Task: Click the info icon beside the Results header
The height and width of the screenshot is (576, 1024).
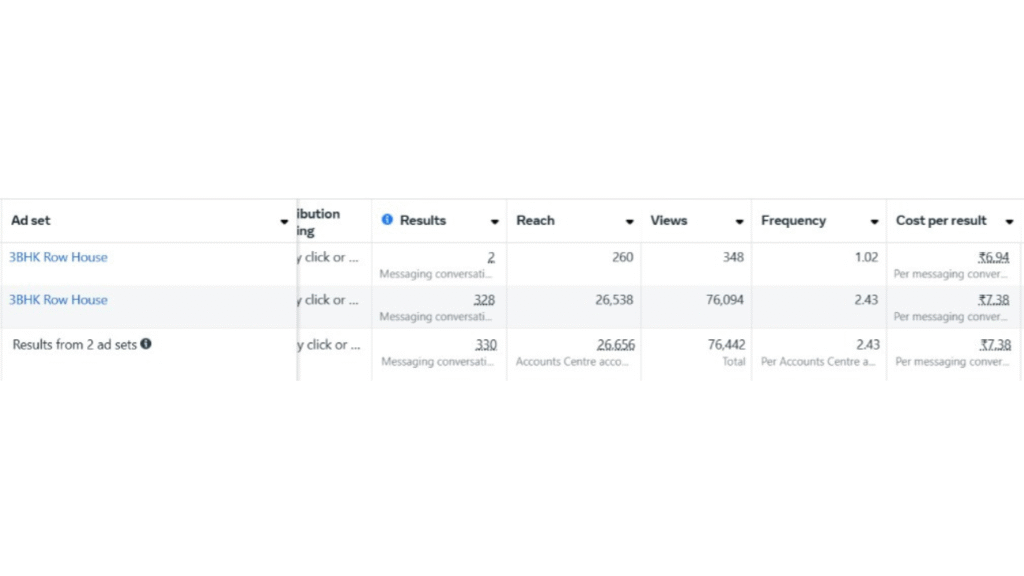Action: [x=387, y=220]
